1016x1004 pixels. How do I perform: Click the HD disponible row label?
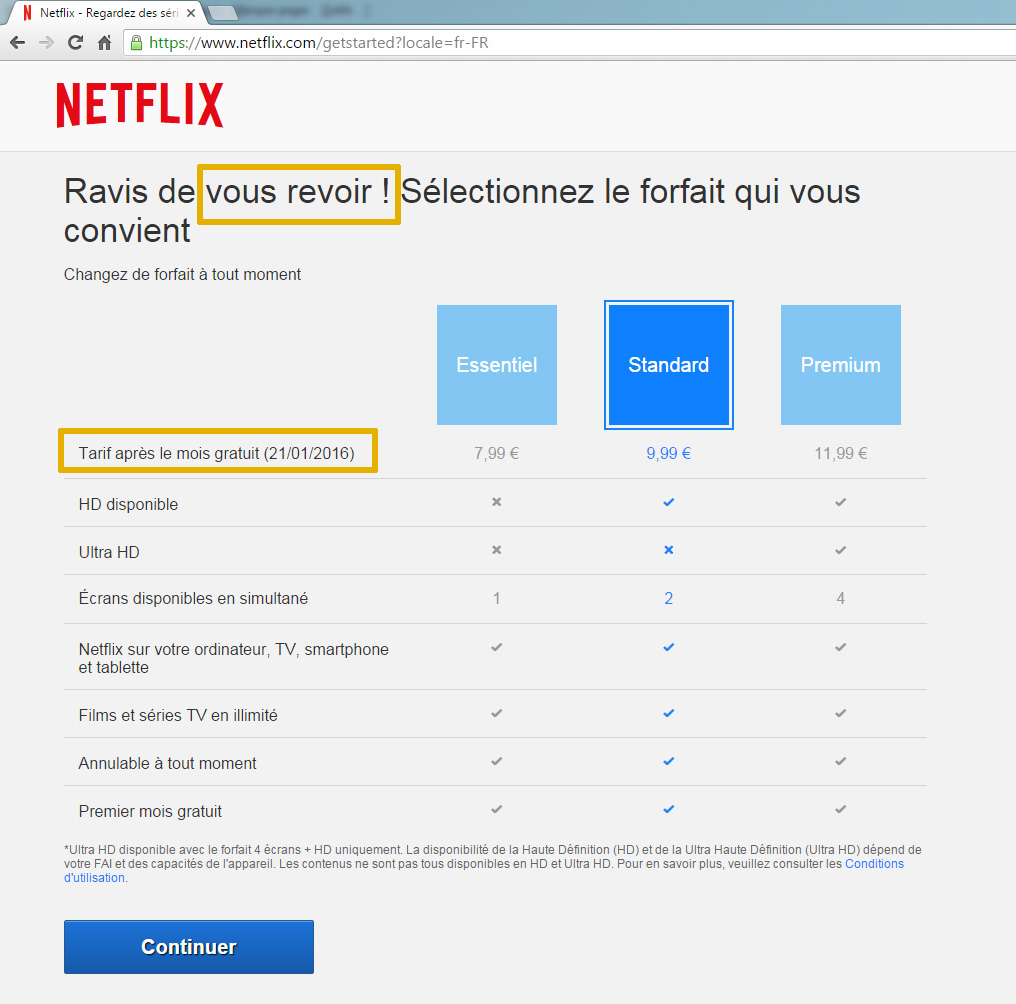[x=128, y=504]
